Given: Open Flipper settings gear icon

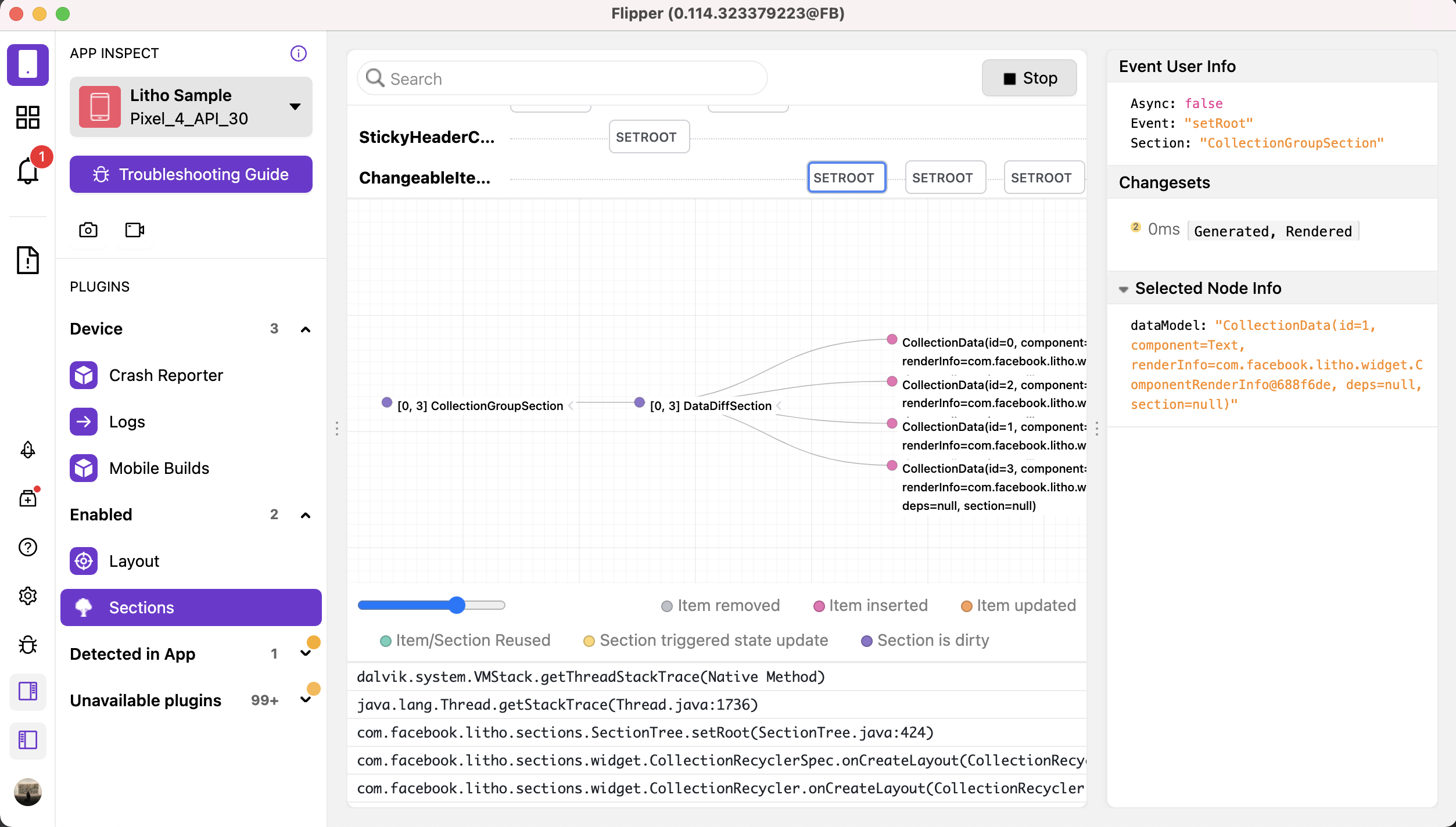Looking at the screenshot, I should point(28,596).
